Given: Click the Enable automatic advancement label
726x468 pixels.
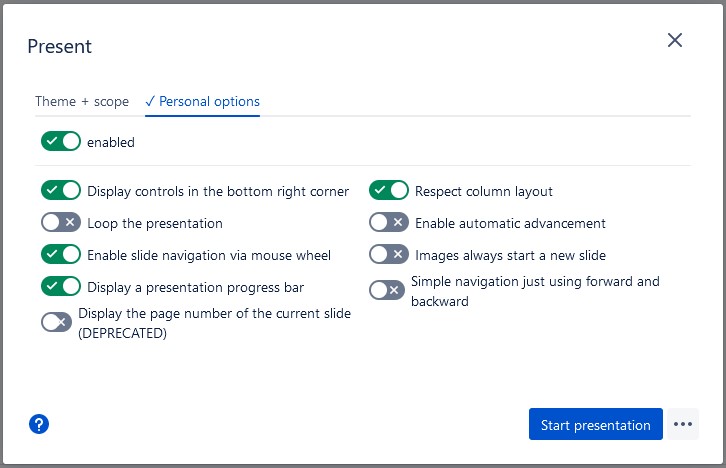Looking at the screenshot, I should point(510,223).
